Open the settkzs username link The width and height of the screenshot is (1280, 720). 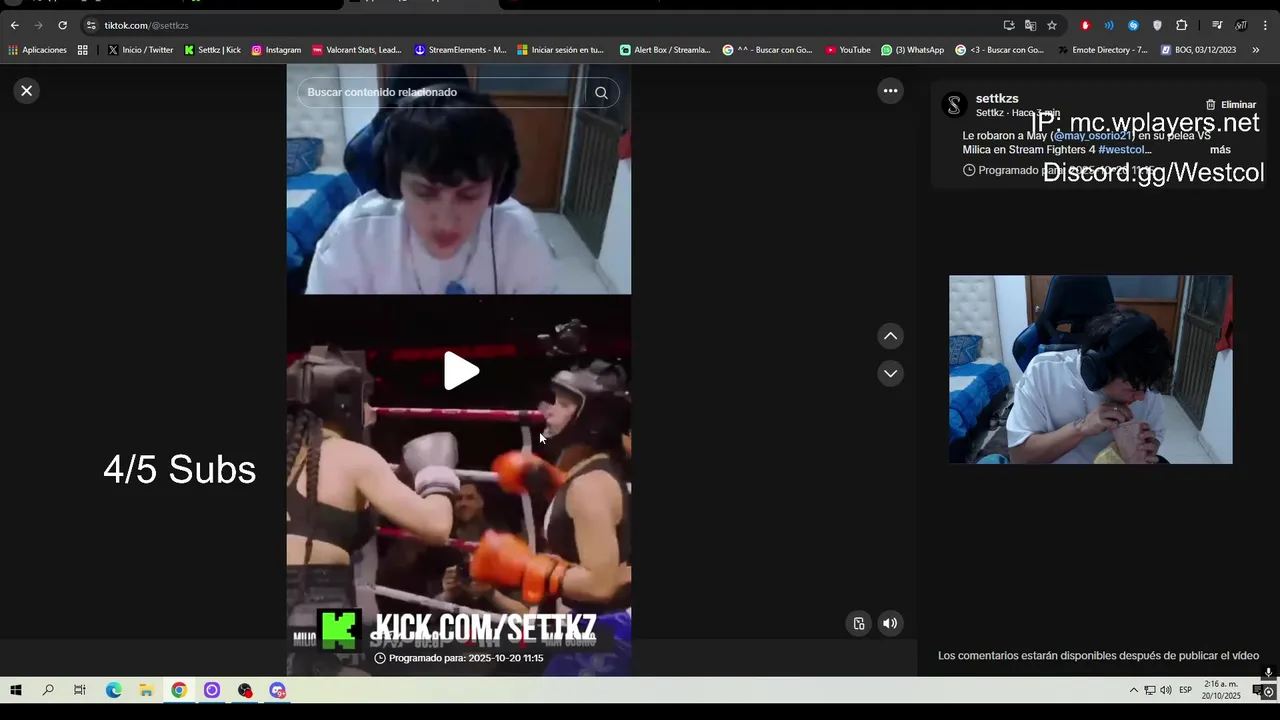(997, 99)
